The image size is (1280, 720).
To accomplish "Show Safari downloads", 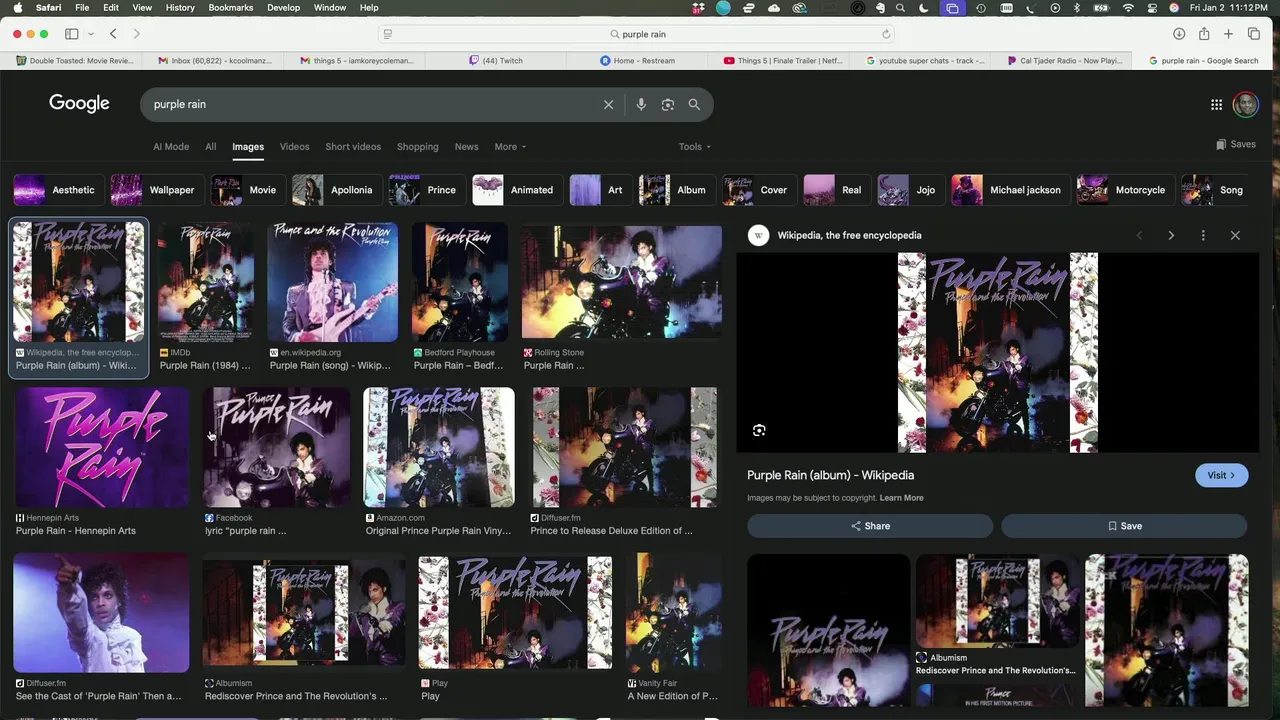I will [1179, 34].
